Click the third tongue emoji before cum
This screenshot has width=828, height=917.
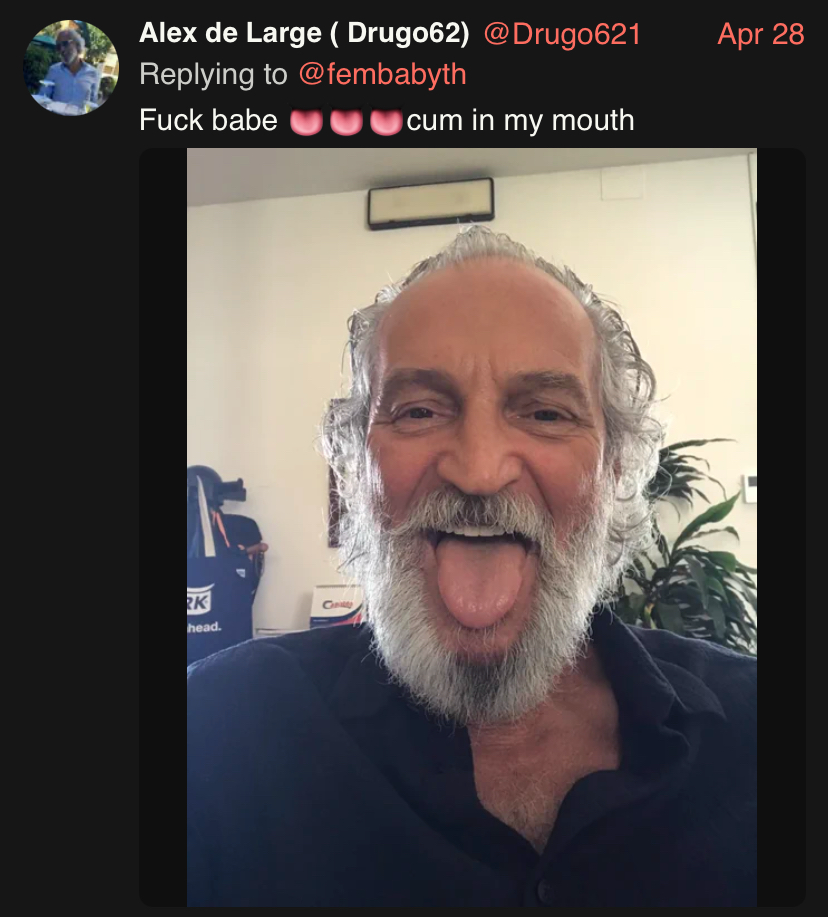point(386,122)
